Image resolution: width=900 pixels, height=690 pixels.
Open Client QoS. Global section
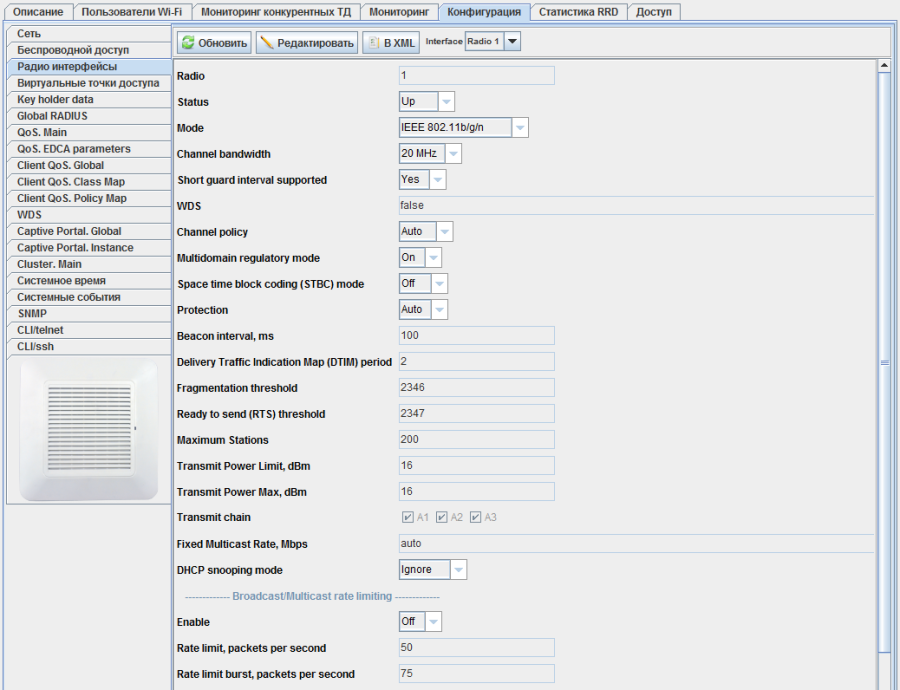[x=89, y=165]
